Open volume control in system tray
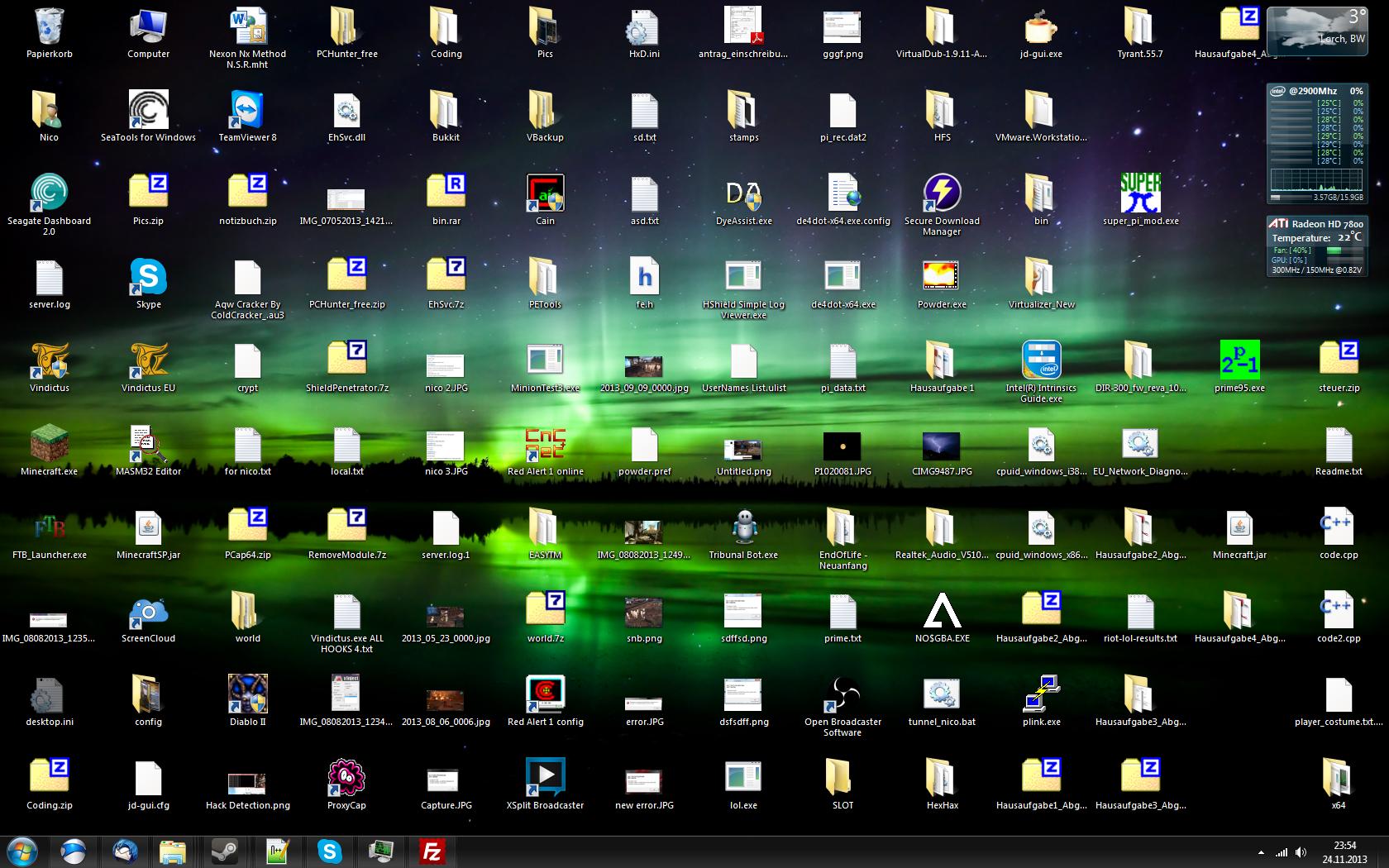The width and height of the screenshot is (1389, 868). 1301,852
